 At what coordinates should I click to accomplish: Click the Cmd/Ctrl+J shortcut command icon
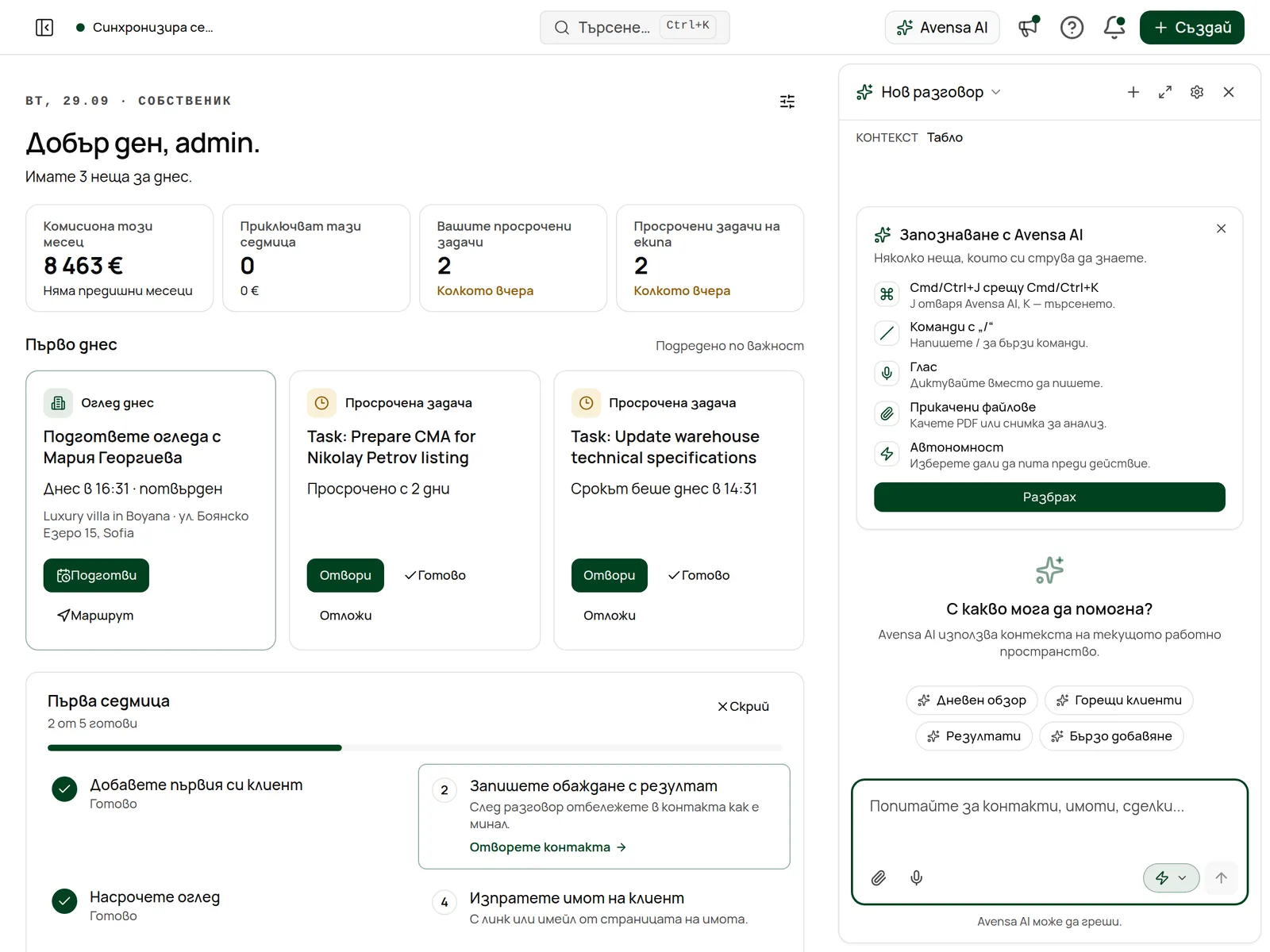[887, 294]
